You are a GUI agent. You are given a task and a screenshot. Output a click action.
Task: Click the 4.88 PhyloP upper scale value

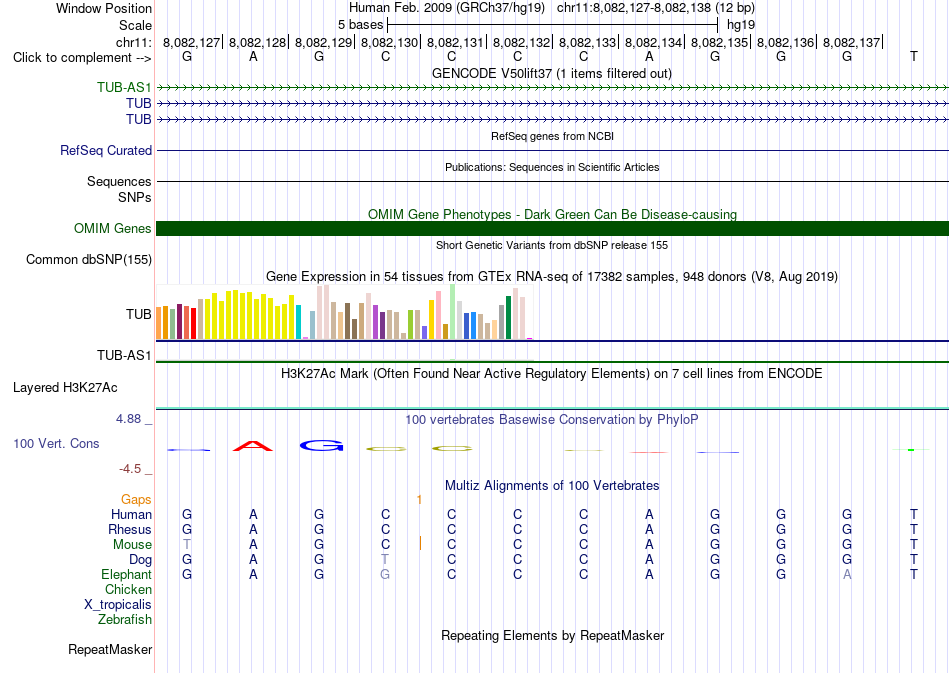click(128, 419)
